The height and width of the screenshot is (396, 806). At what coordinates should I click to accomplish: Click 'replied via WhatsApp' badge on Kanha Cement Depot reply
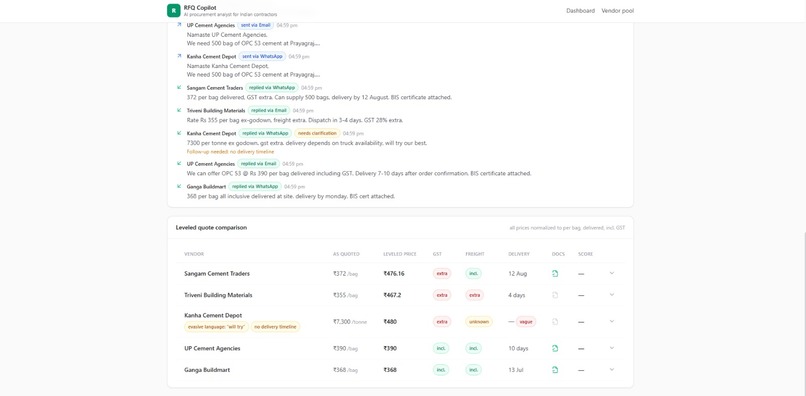point(265,133)
